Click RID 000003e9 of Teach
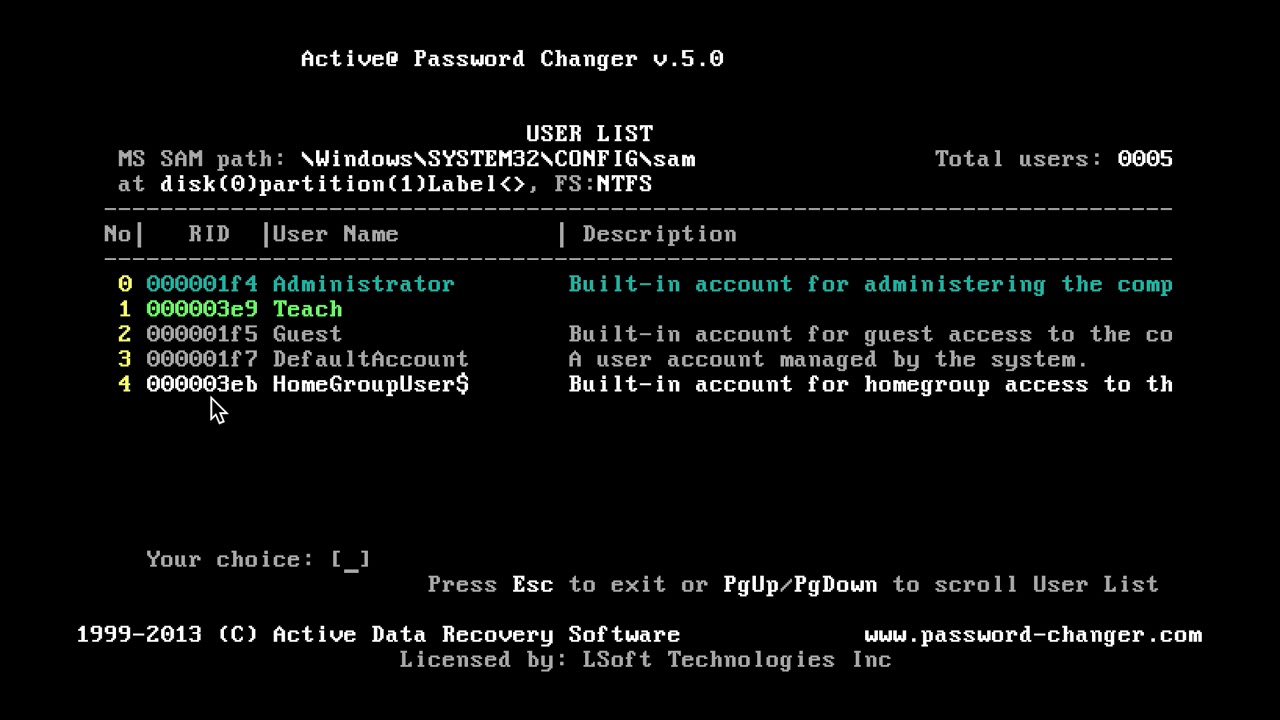The width and height of the screenshot is (1280, 720). pos(201,309)
